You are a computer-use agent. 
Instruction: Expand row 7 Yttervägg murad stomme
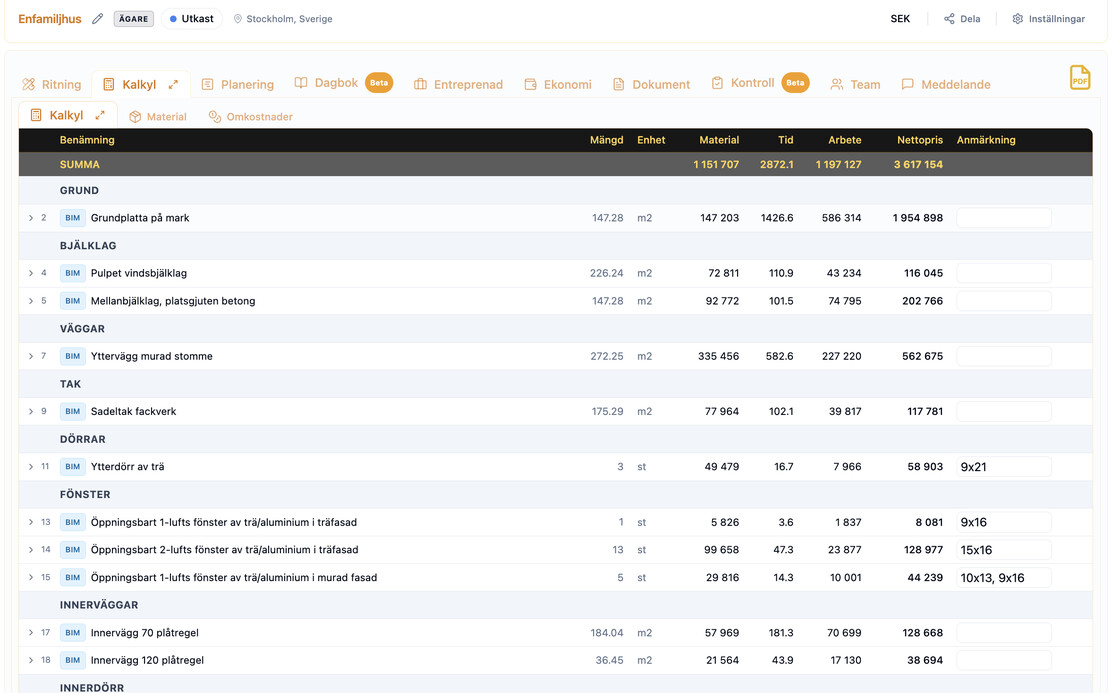(31, 356)
